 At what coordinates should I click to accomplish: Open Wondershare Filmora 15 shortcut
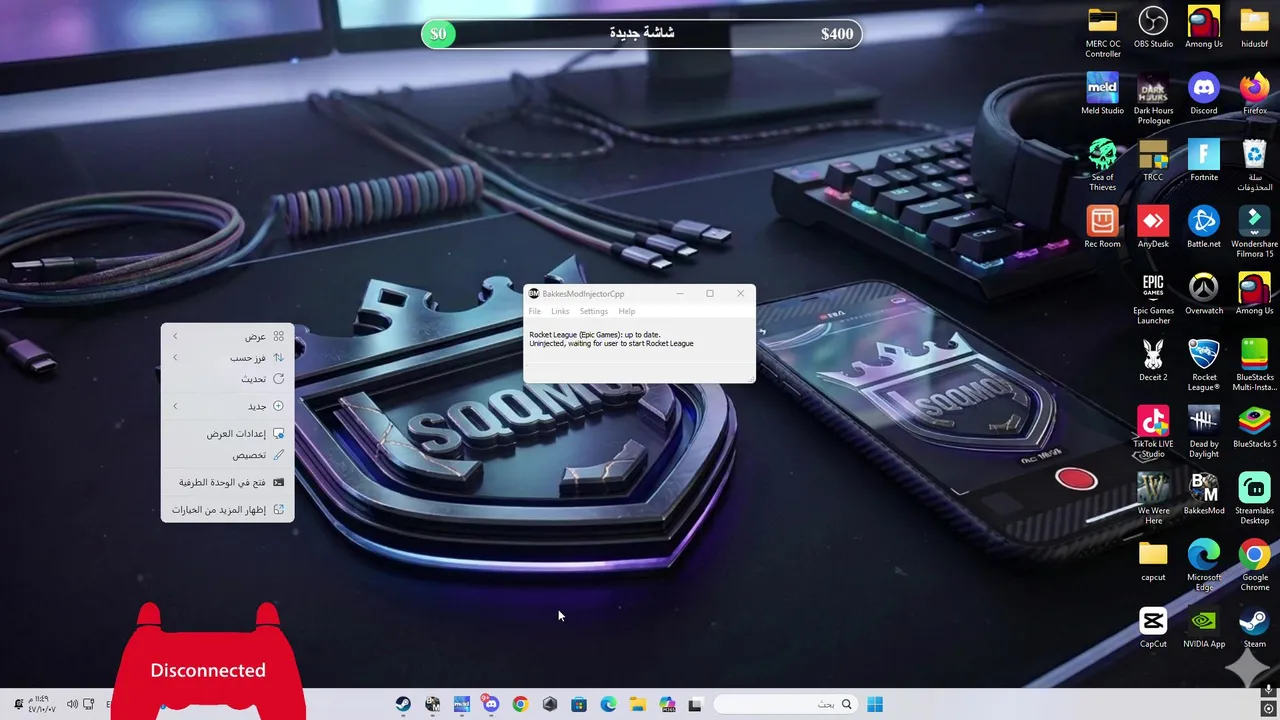pyautogui.click(x=1254, y=232)
